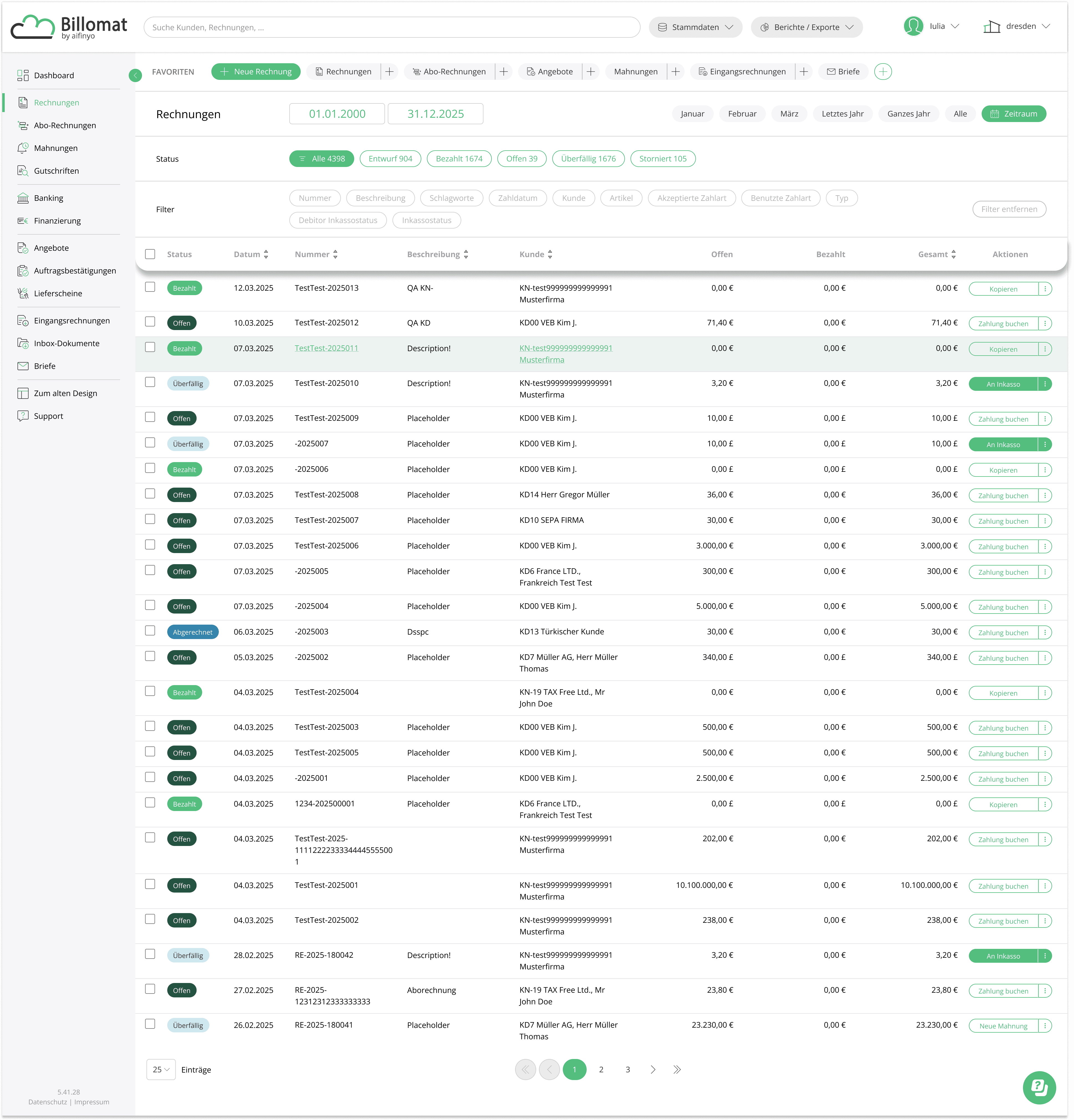Click the Neue Rechnung button
Screen dimensions: 1074x1120
[255, 72]
